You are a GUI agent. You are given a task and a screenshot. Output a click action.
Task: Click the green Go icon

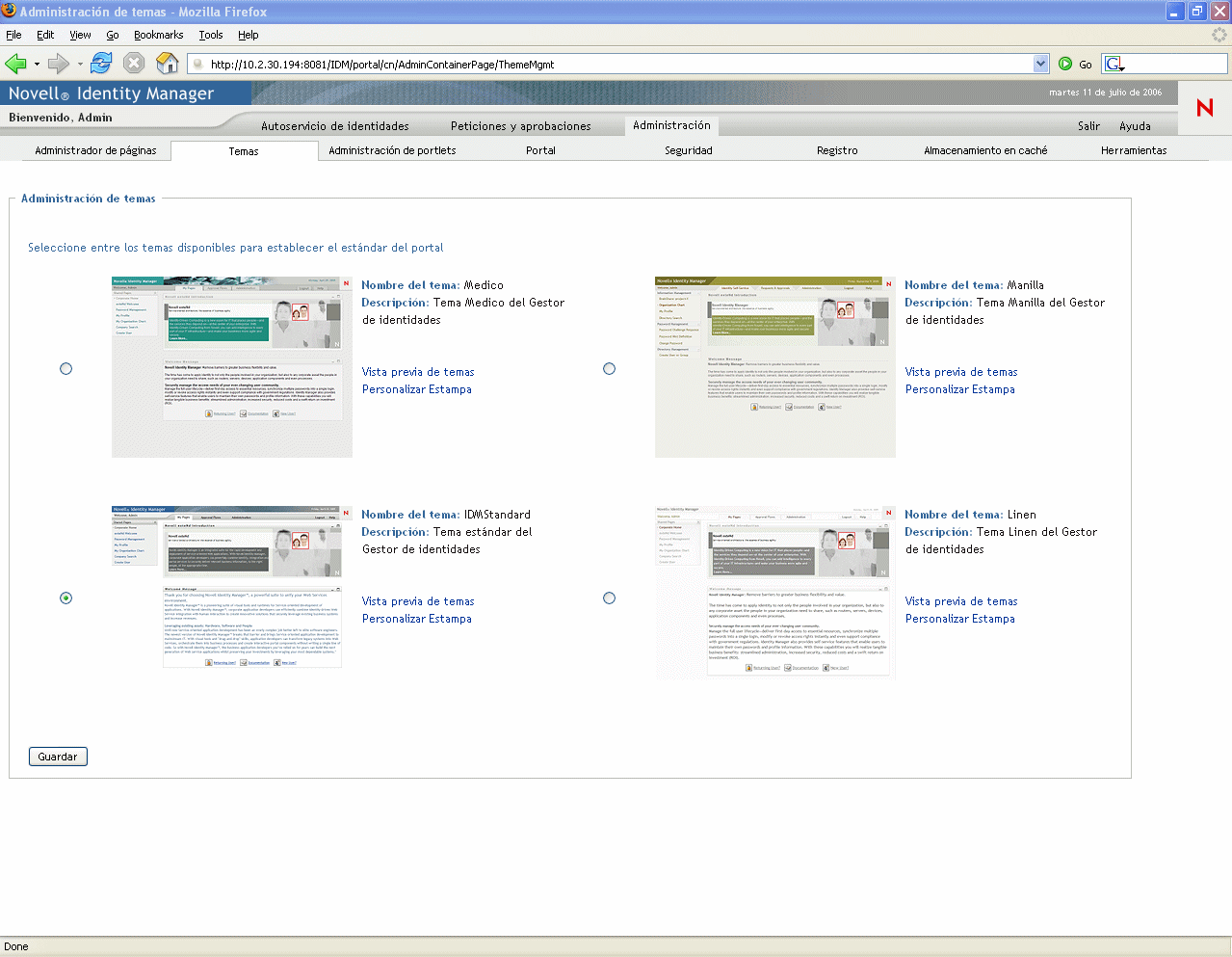point(1065,64)
